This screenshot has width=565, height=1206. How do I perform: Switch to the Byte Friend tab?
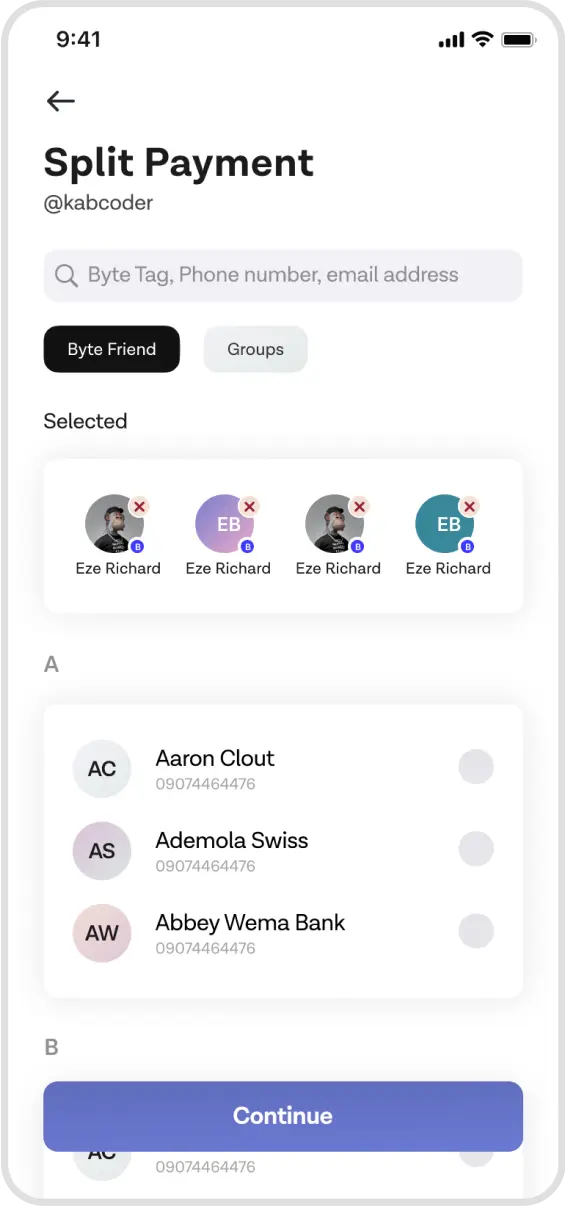coord(112,349)
